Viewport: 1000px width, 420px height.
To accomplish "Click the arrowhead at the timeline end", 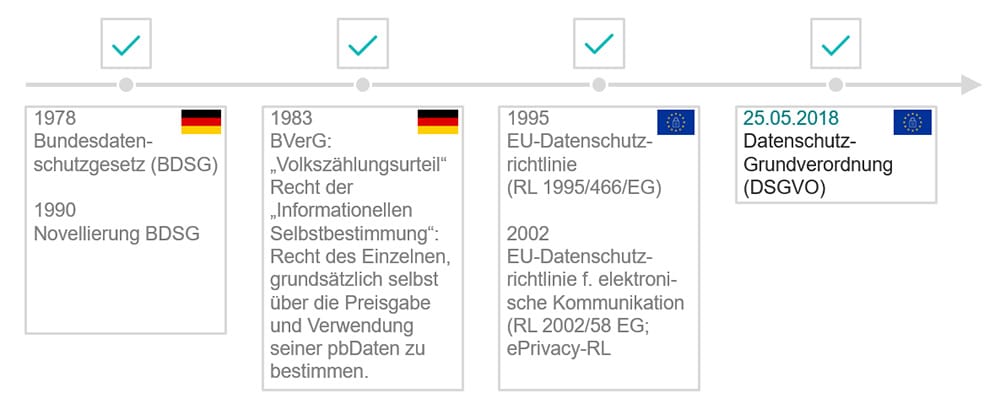I will 971,85.
